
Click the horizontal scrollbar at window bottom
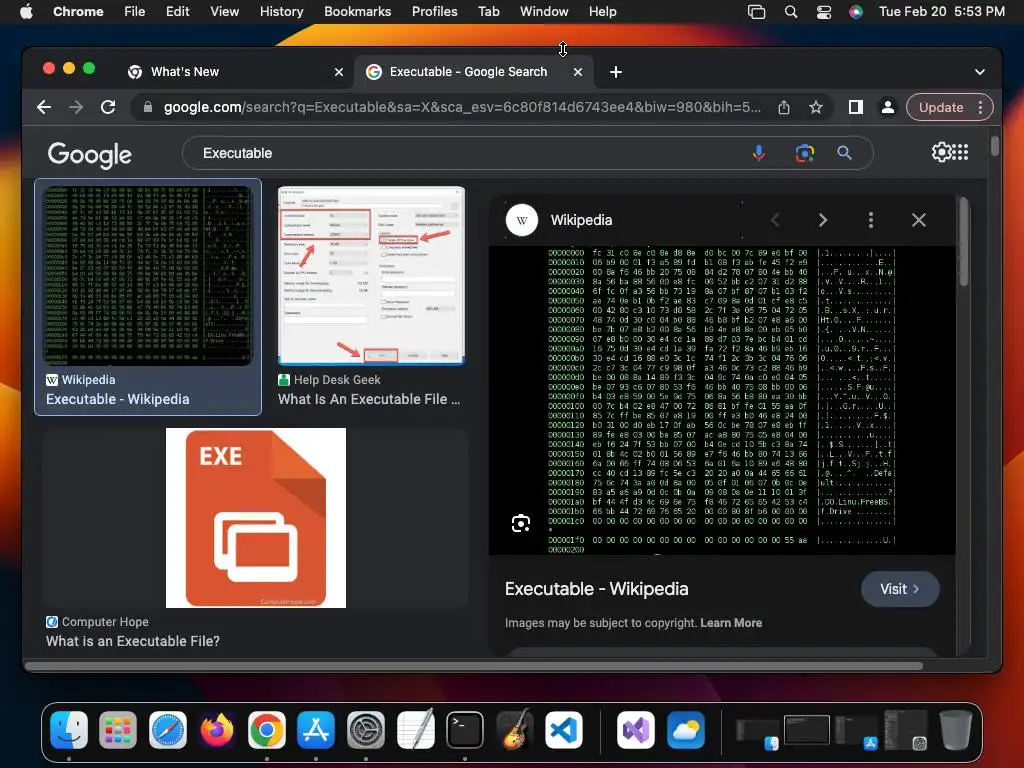click(x=474, y=666)
